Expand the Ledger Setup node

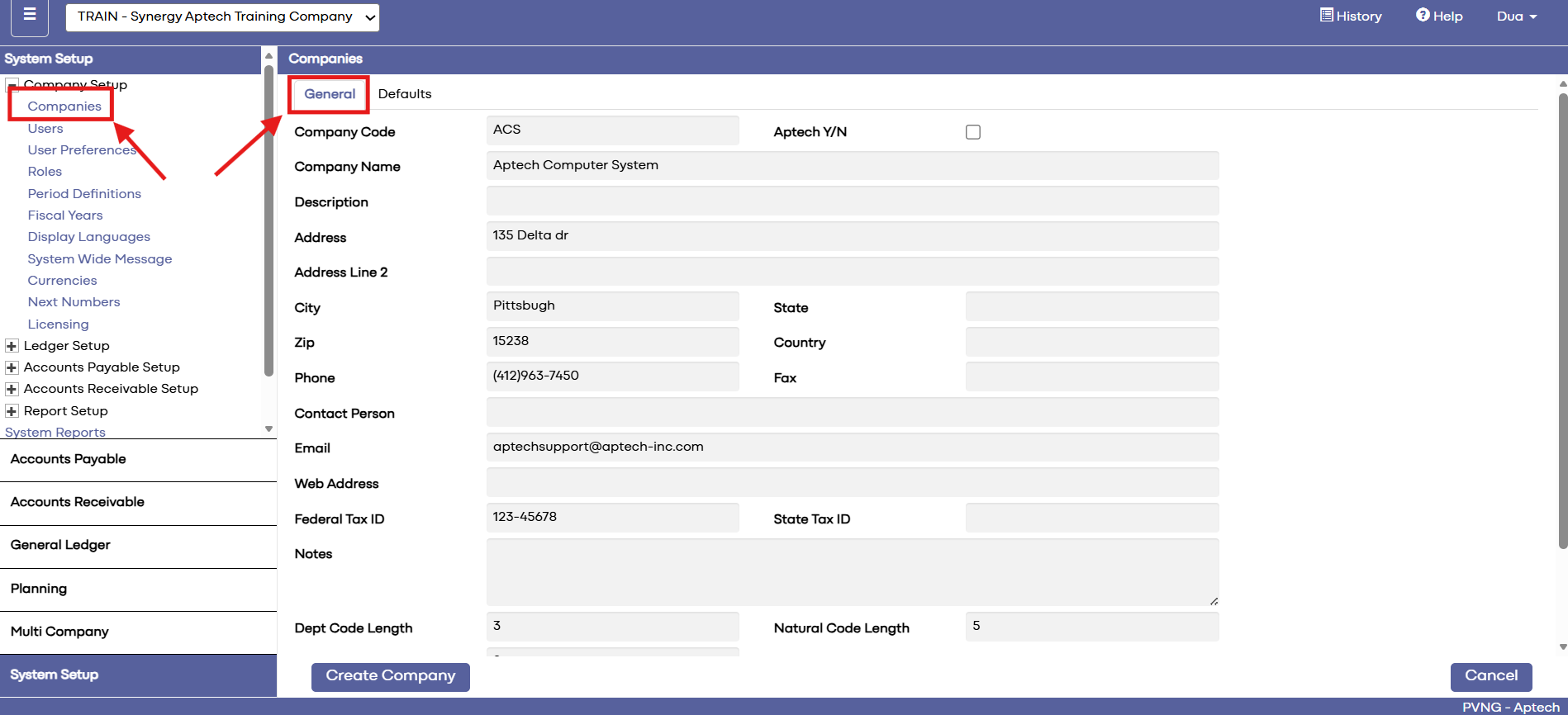[12, 346]
